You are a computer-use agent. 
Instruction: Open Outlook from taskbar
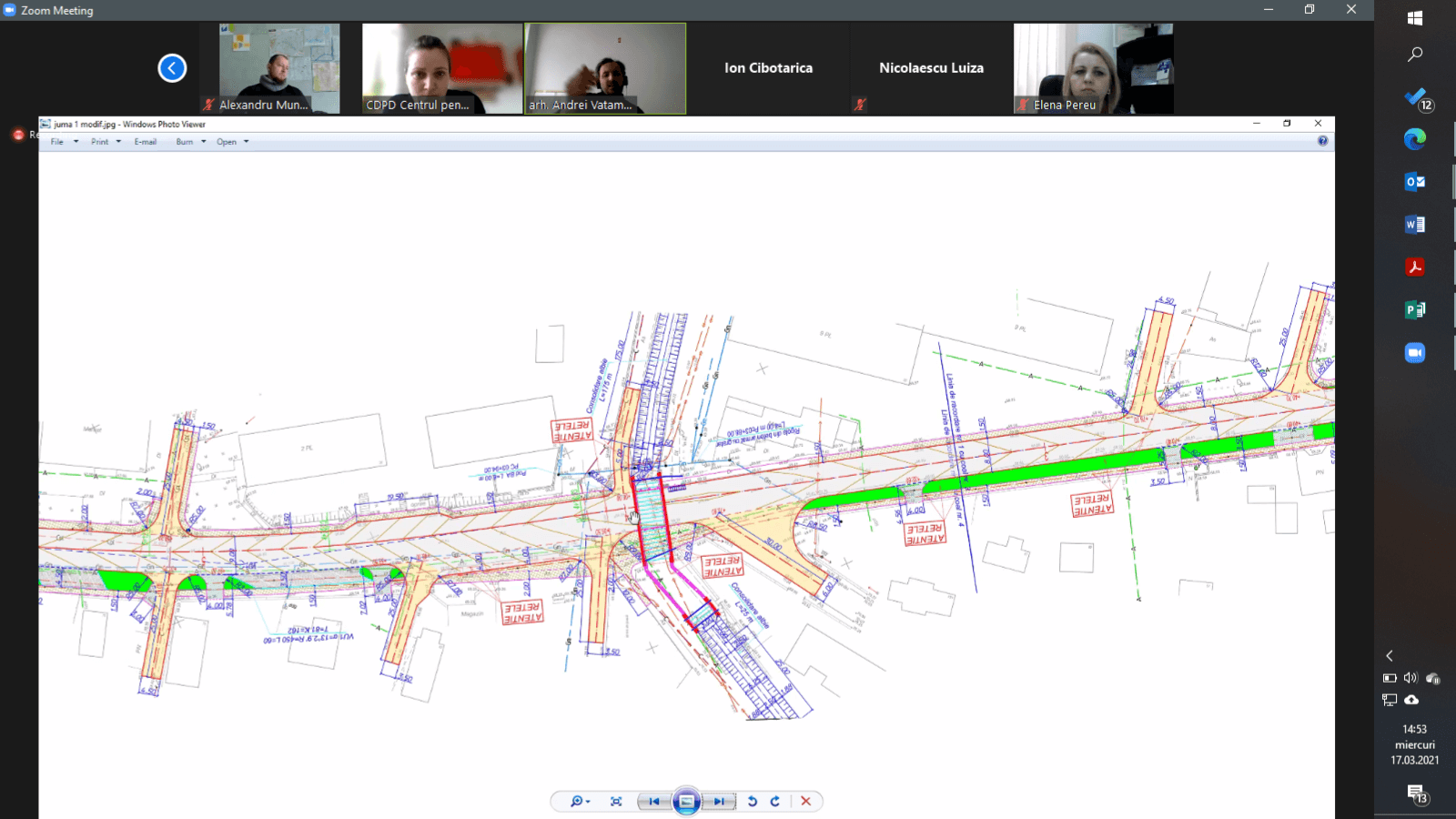(1415, 182)
